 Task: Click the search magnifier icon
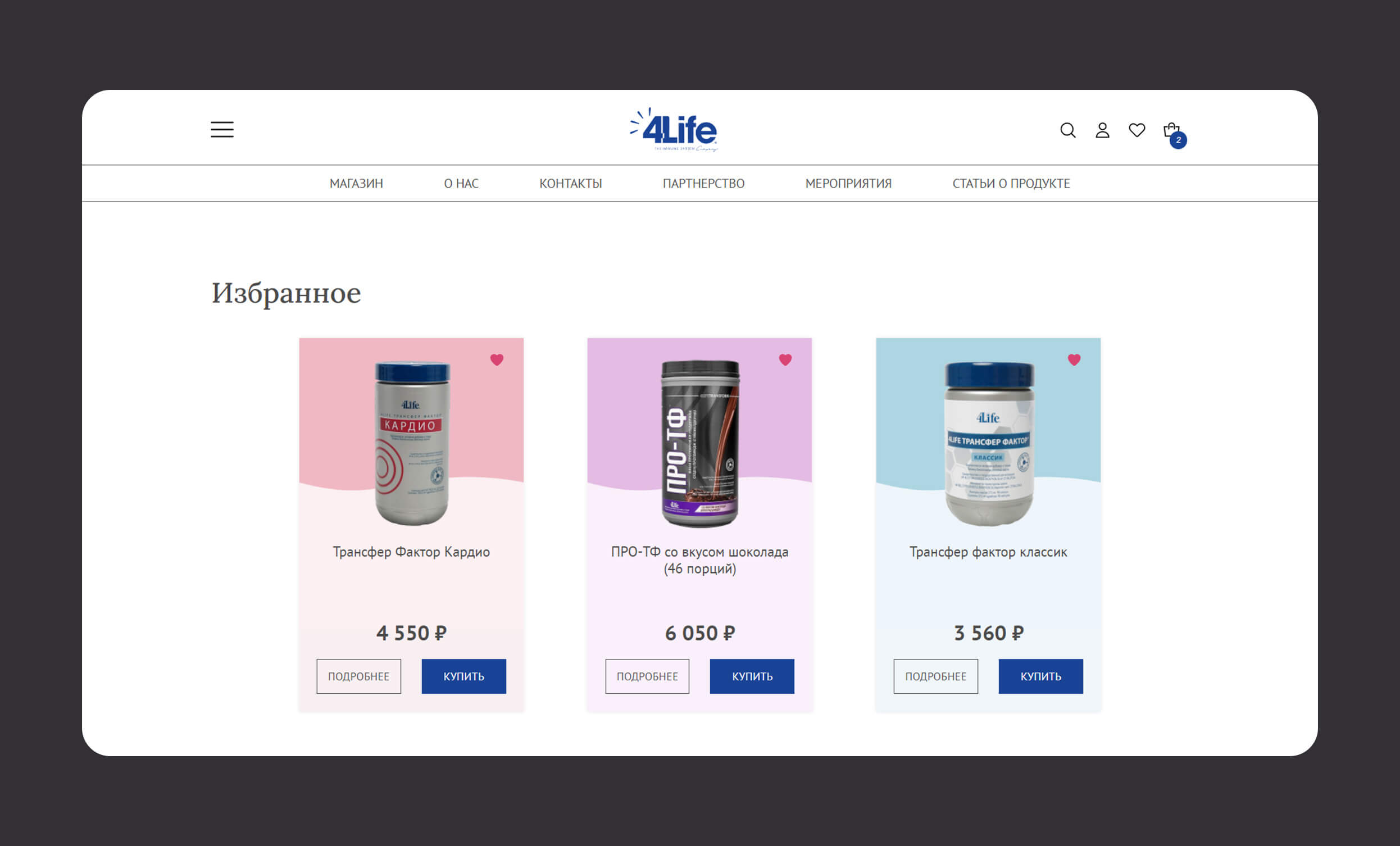1067,130
